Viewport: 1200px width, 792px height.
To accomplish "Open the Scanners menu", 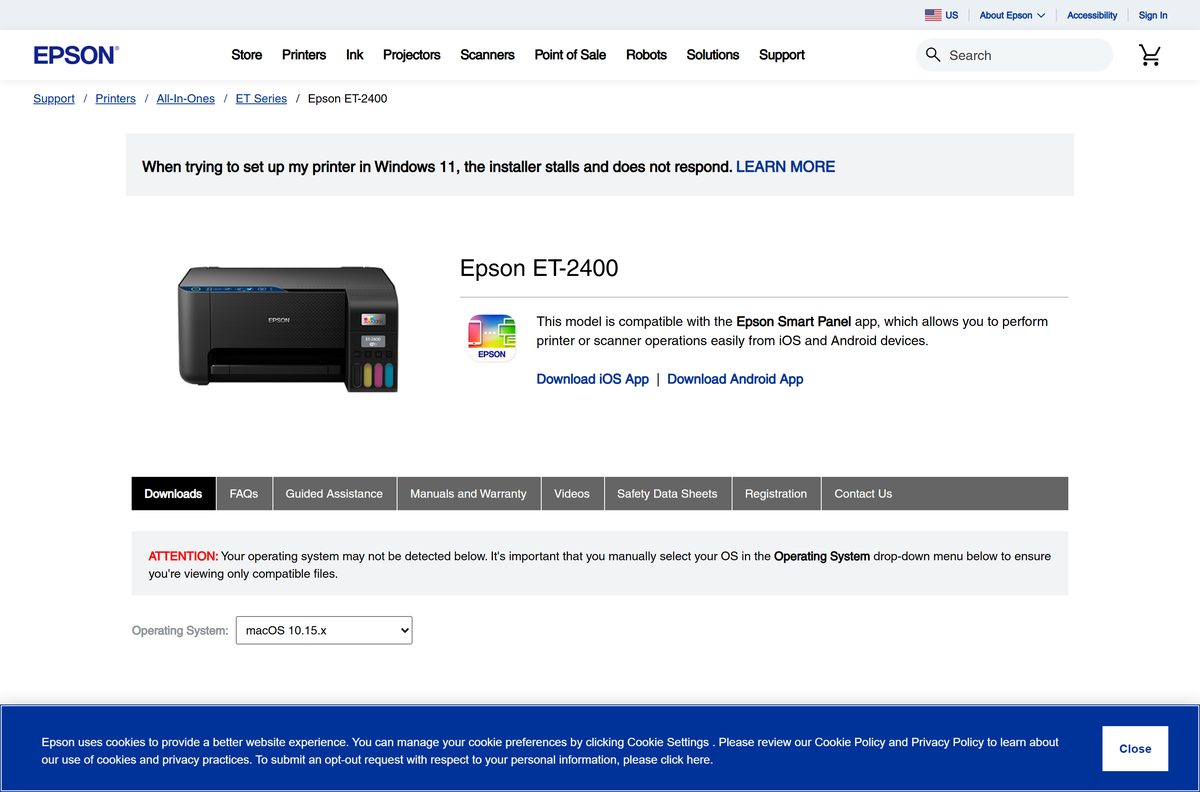I will [487, 55].
